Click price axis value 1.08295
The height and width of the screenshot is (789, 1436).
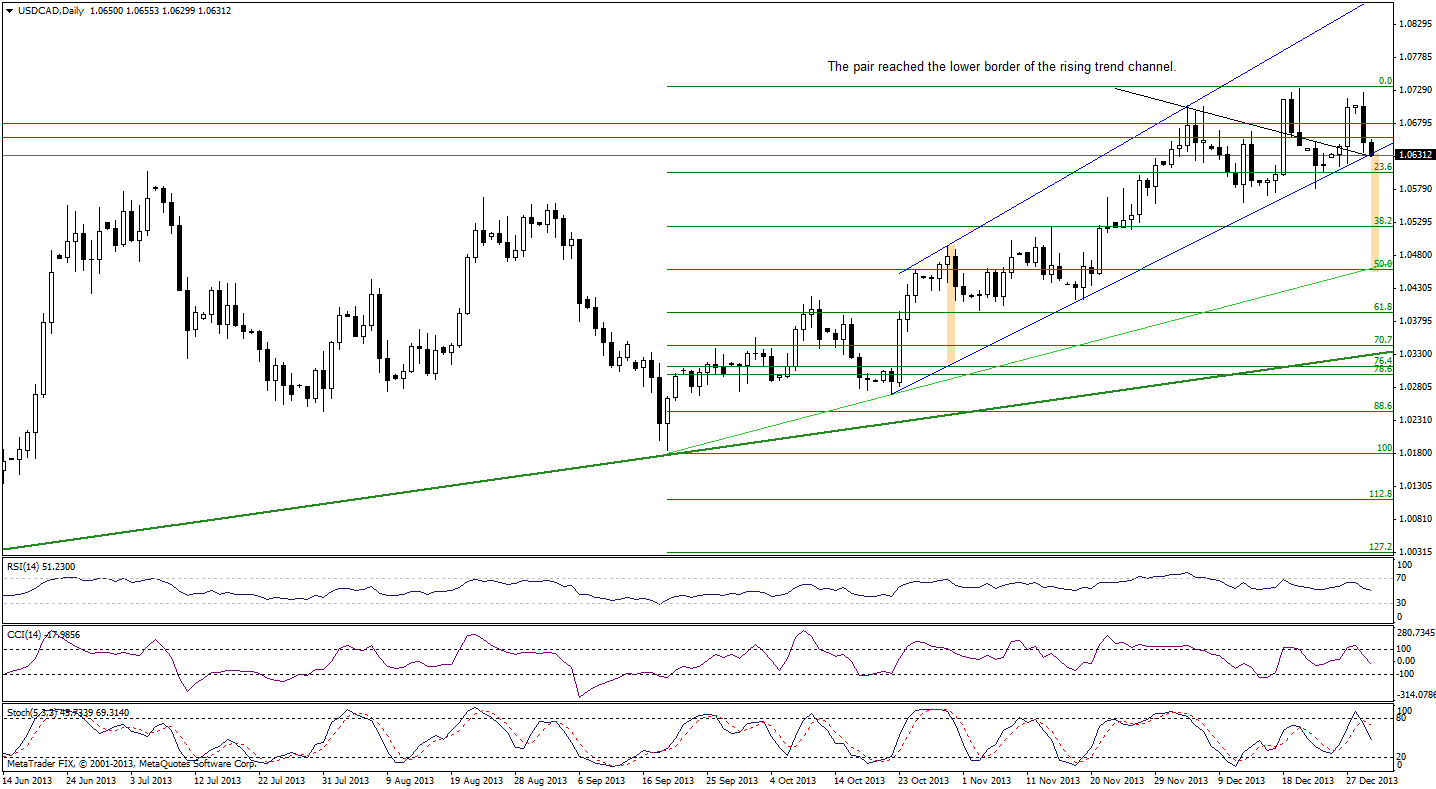(1415, 23)
